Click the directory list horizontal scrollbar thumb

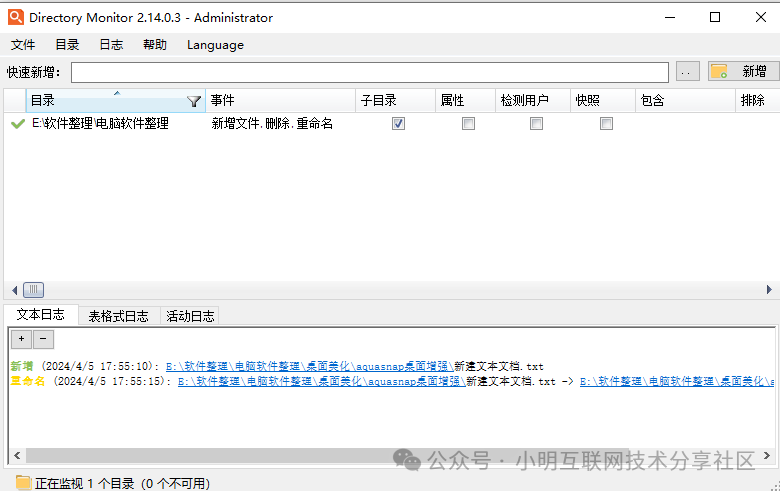(33, 289)
